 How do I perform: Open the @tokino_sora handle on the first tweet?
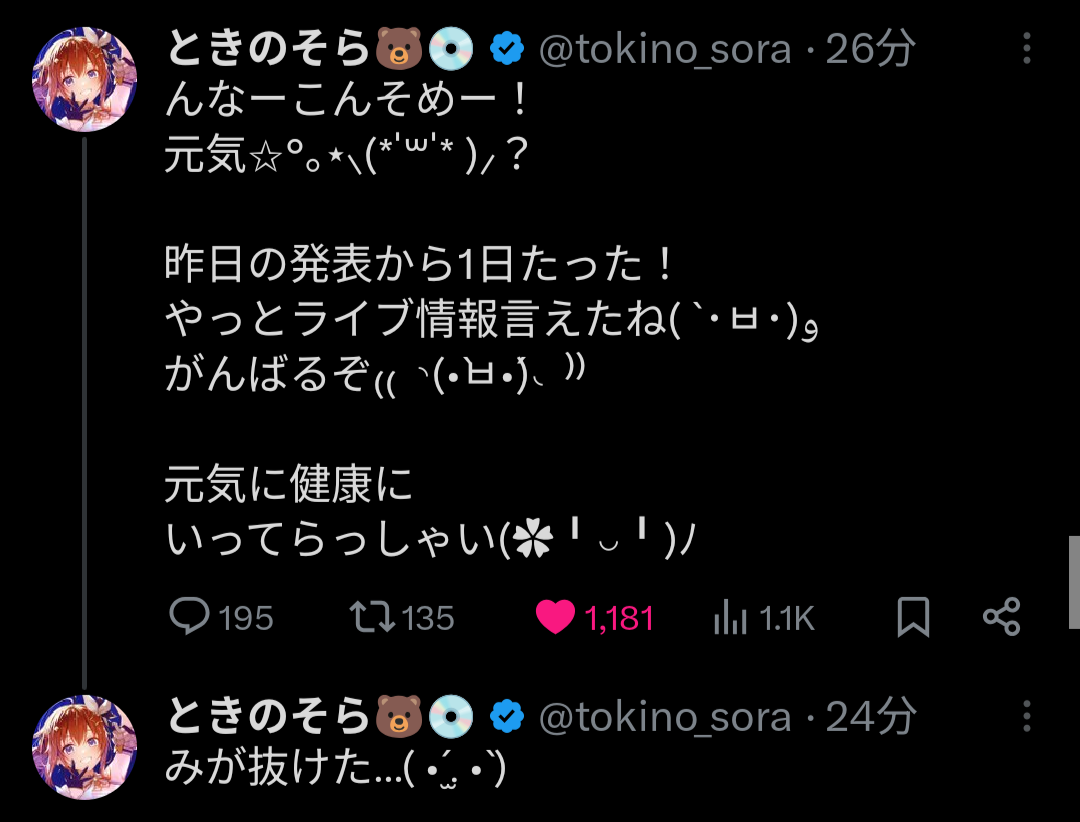[x=665, y=49]
